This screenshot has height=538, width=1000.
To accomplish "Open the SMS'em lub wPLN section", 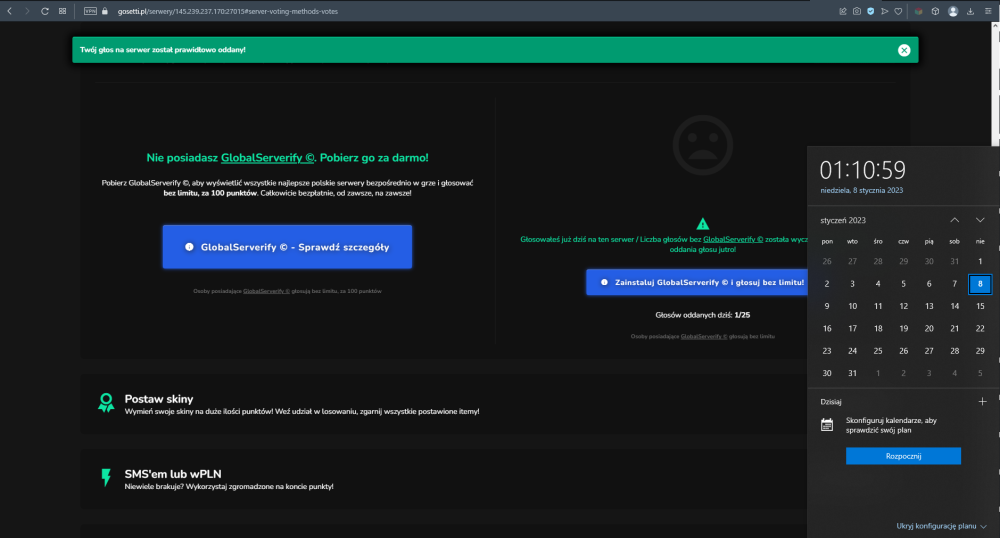I will pos(443,479).
